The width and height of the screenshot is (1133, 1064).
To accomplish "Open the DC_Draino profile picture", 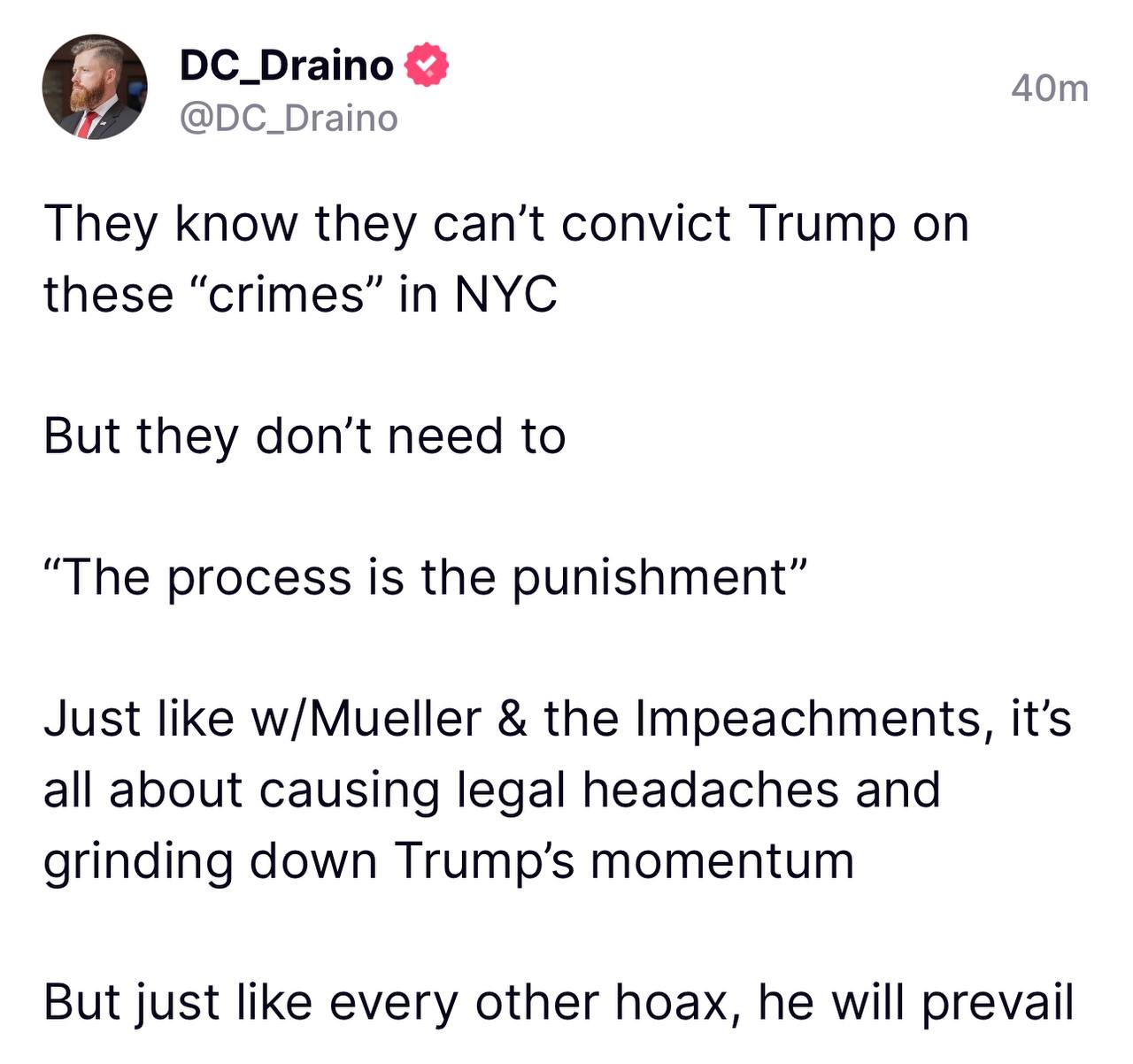I will pyautogui.click(x=95, y=88).
